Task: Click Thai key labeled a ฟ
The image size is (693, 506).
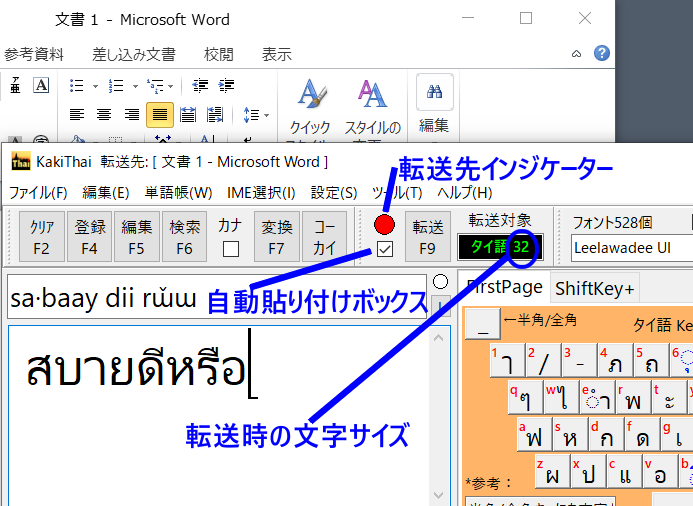Action: [535, 434]
